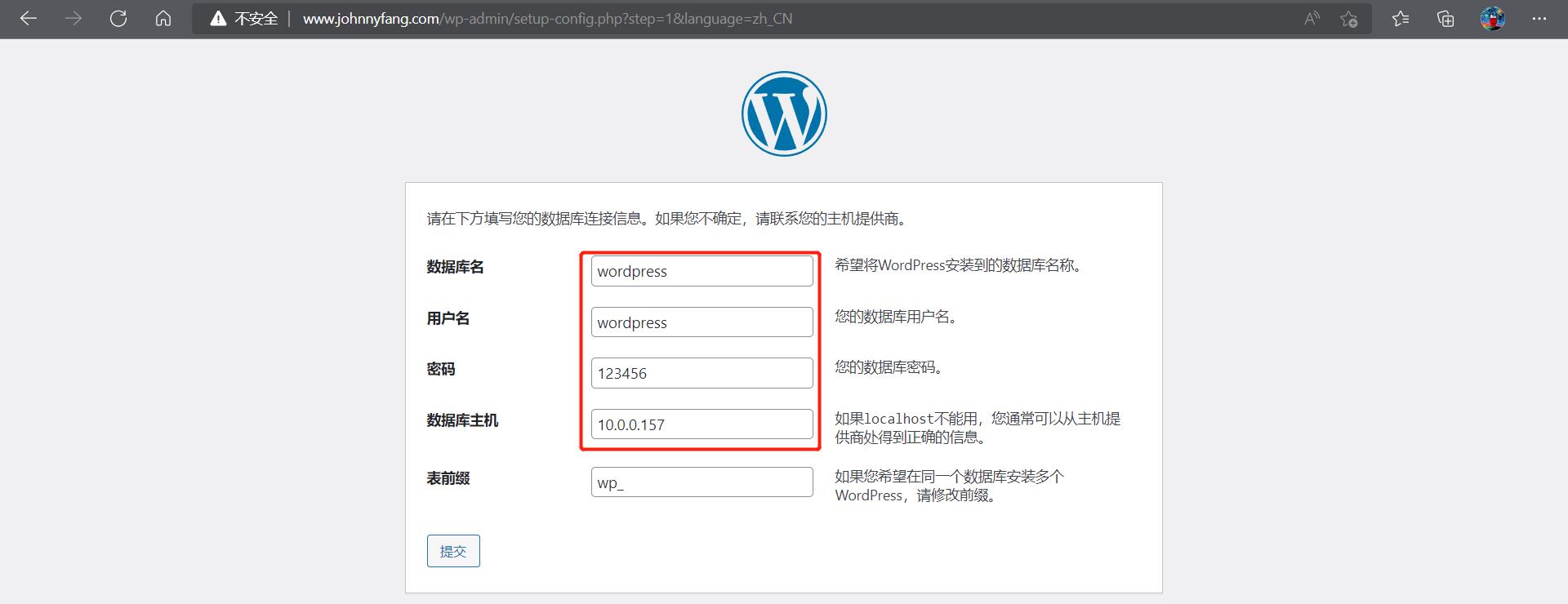Open the browser home page icon

pyautogui.click(x=163, y=19)
